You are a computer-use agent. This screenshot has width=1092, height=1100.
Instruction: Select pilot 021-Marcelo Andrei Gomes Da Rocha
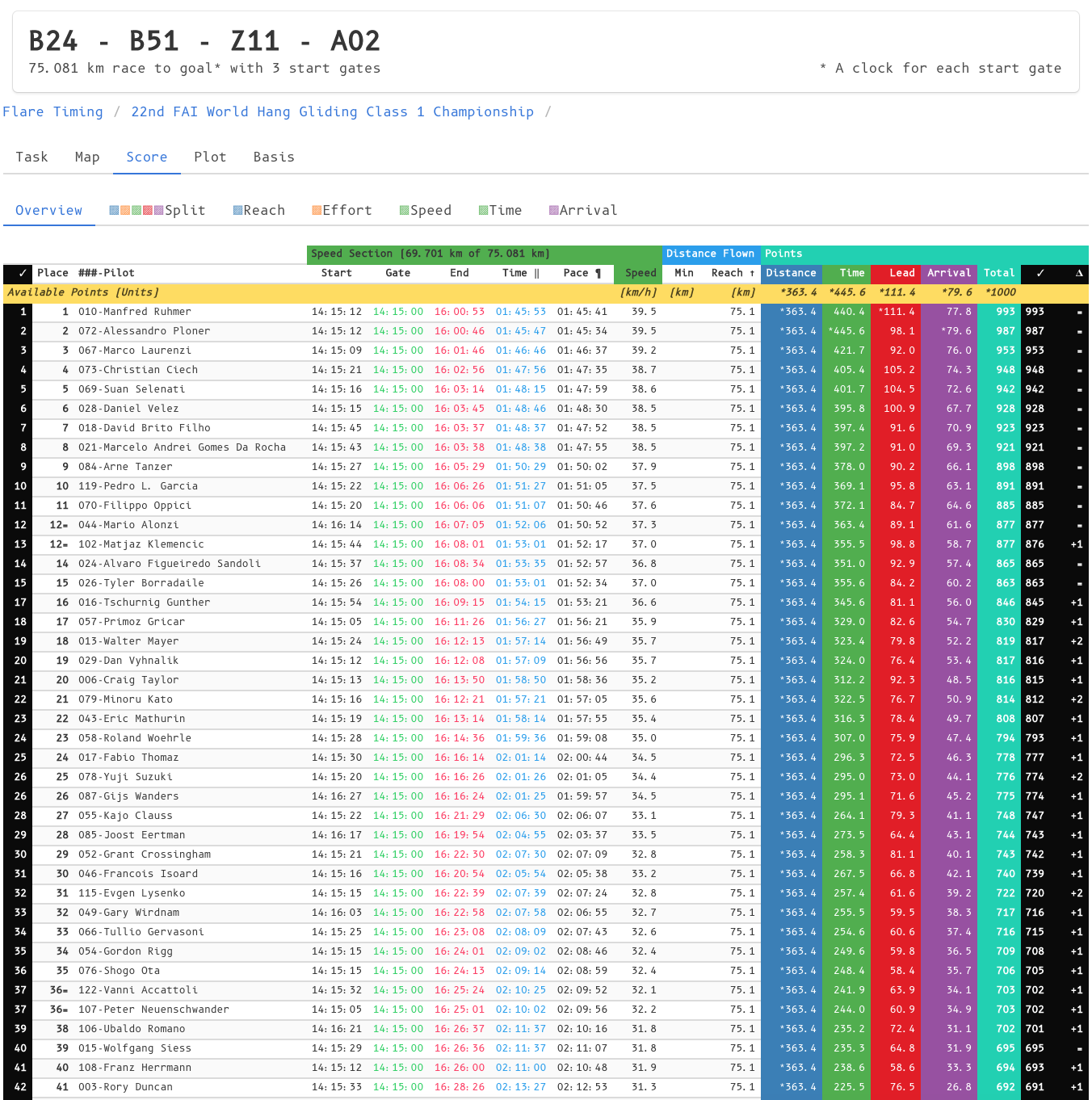point(182,447)
